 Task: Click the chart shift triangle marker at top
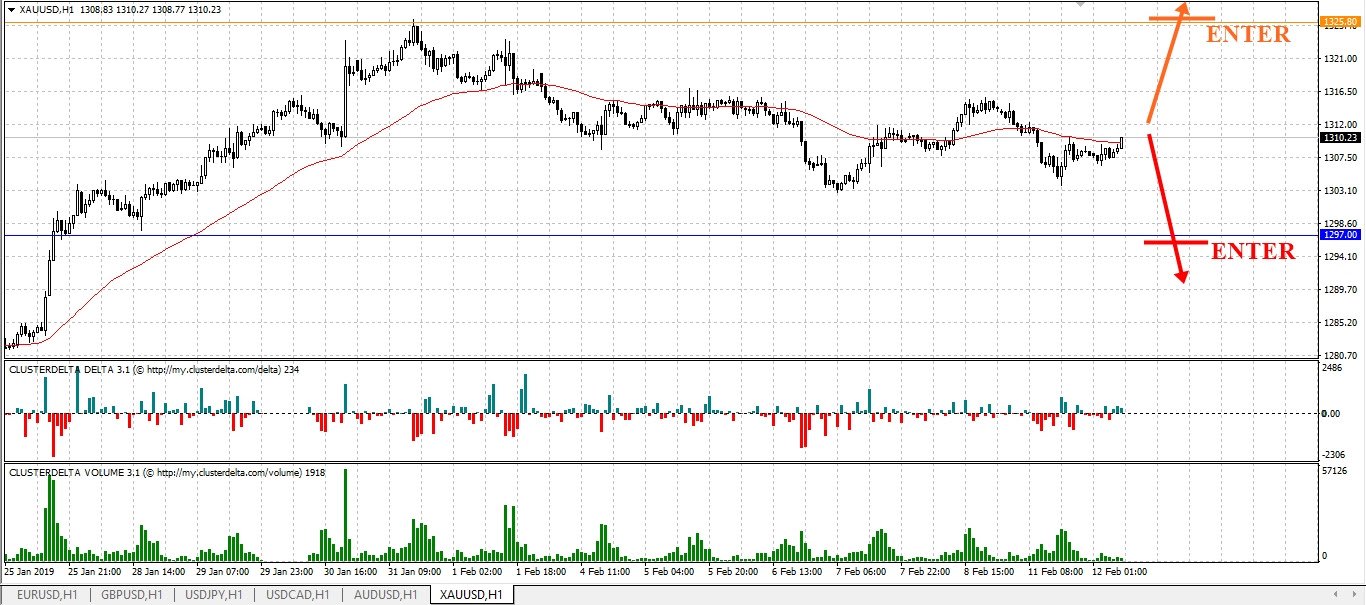pos(1081,4)
